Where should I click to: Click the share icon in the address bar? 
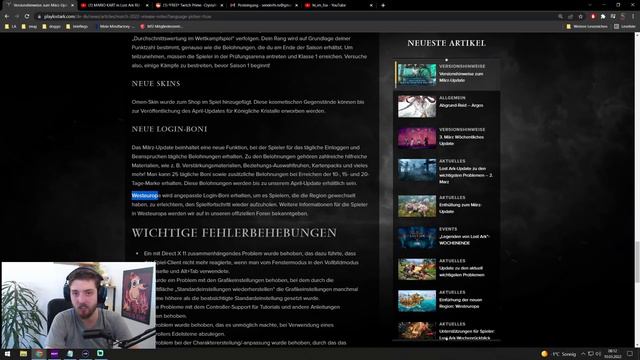[x=570, y=17]
